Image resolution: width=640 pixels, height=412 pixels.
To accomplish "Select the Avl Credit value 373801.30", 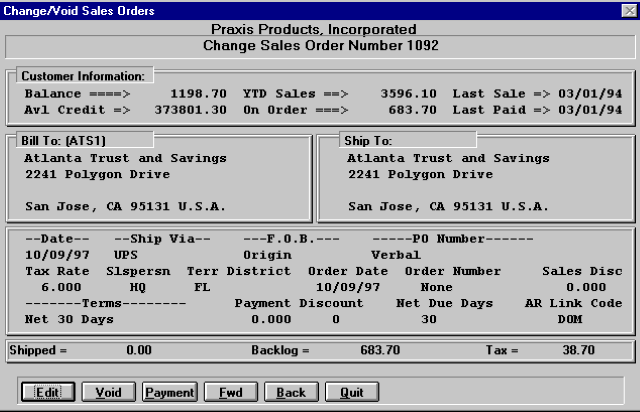I will click(191, 110).
